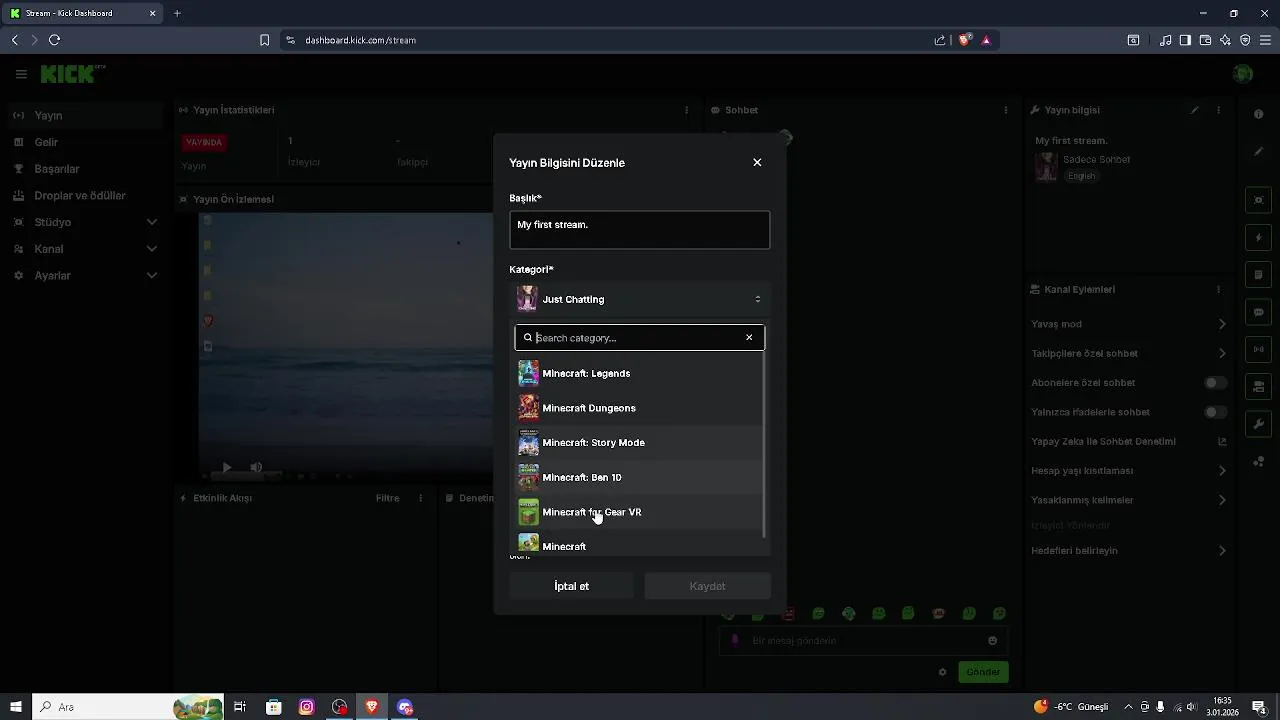Open emoji picker in chat message box
The height and width of the screenshot is (720, 1280).
992,641
